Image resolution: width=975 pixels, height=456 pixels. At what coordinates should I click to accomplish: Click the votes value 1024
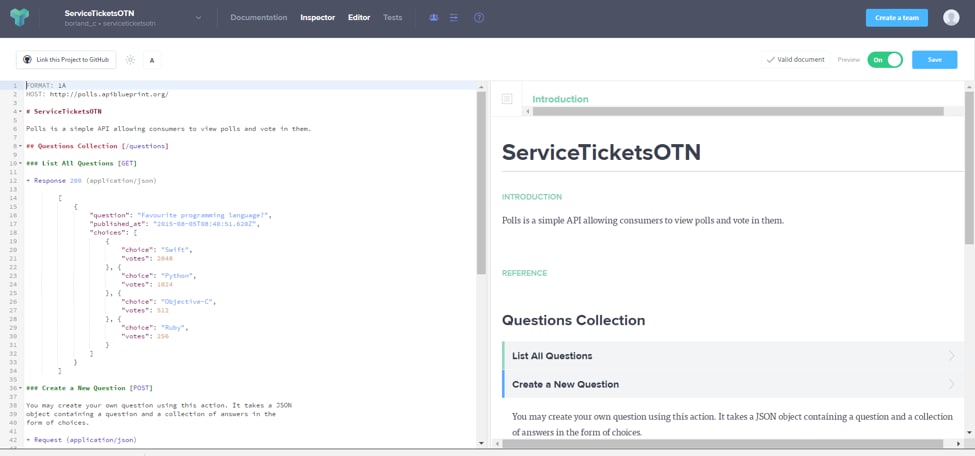164,284
